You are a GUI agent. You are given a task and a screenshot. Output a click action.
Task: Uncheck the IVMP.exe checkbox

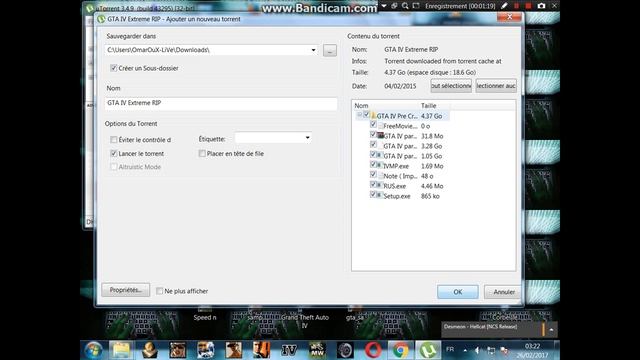[373, 165]
